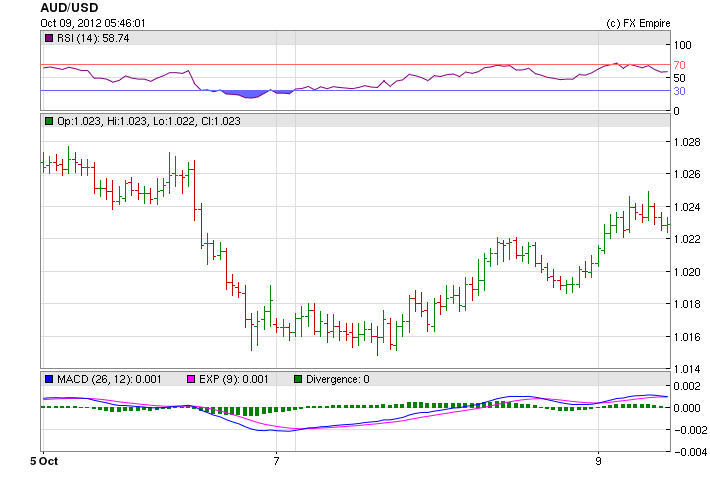Click the RSI 70 overbought level label
This screenshot has height=487, width=710.
coord(679,65)
